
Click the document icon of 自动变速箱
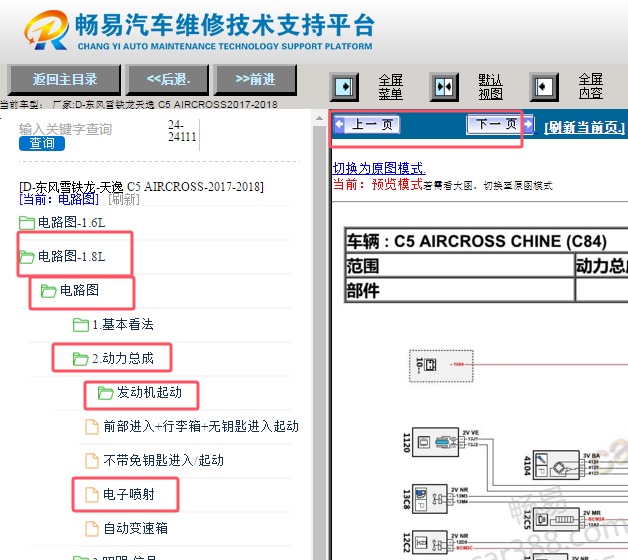92,529
